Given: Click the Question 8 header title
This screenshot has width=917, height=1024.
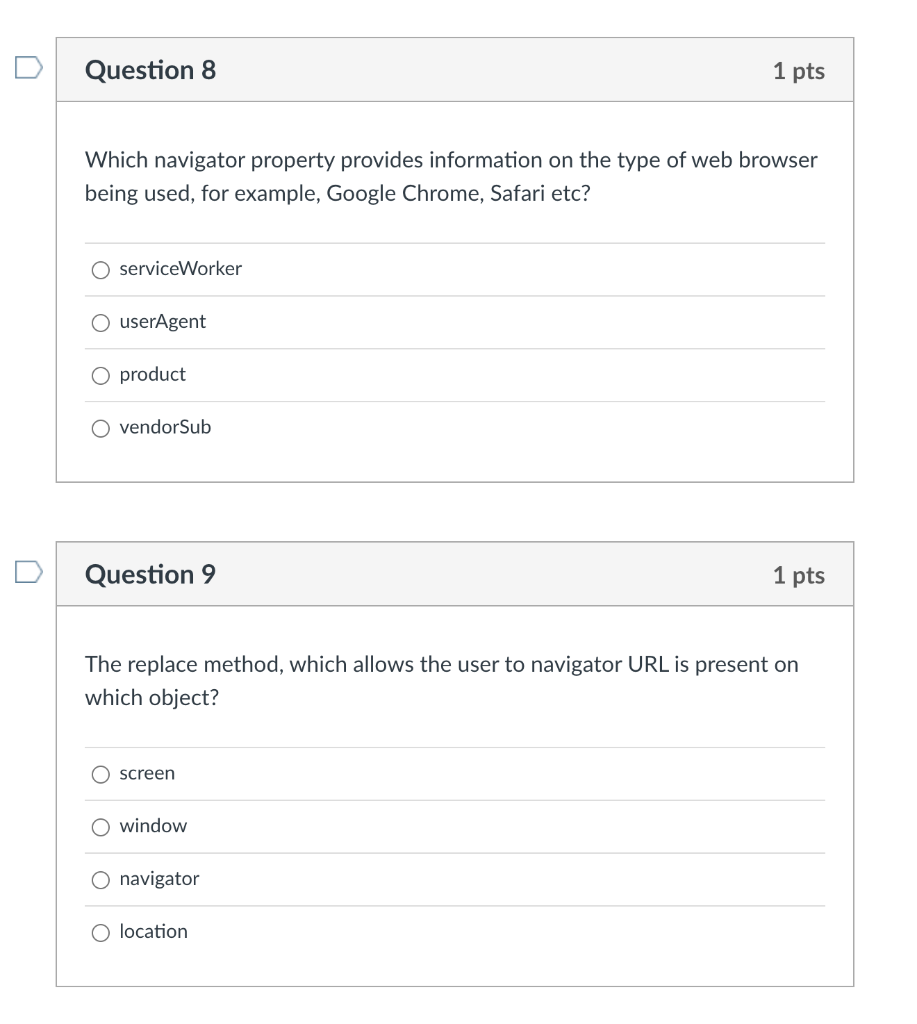Looking at the screenshot, I should [x=151, y=70].
